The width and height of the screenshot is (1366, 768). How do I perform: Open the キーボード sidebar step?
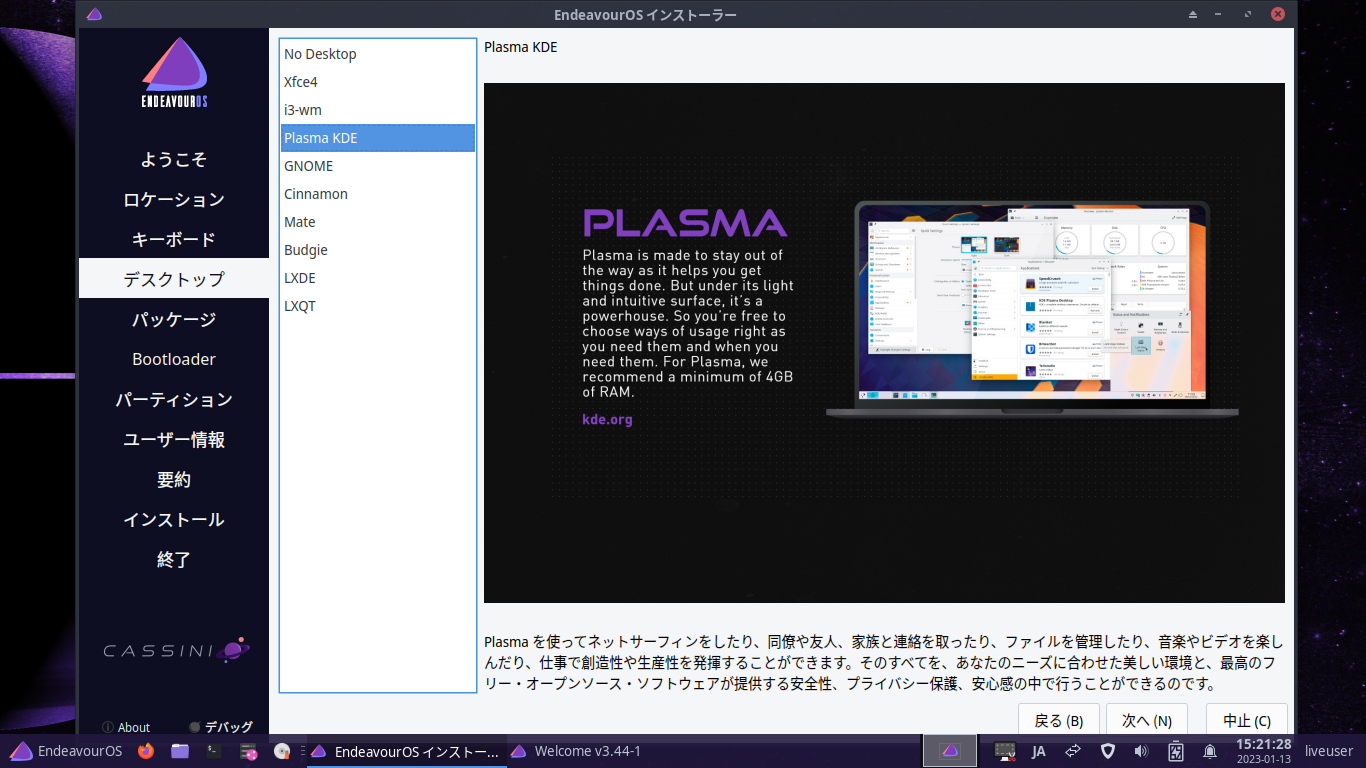174,239
